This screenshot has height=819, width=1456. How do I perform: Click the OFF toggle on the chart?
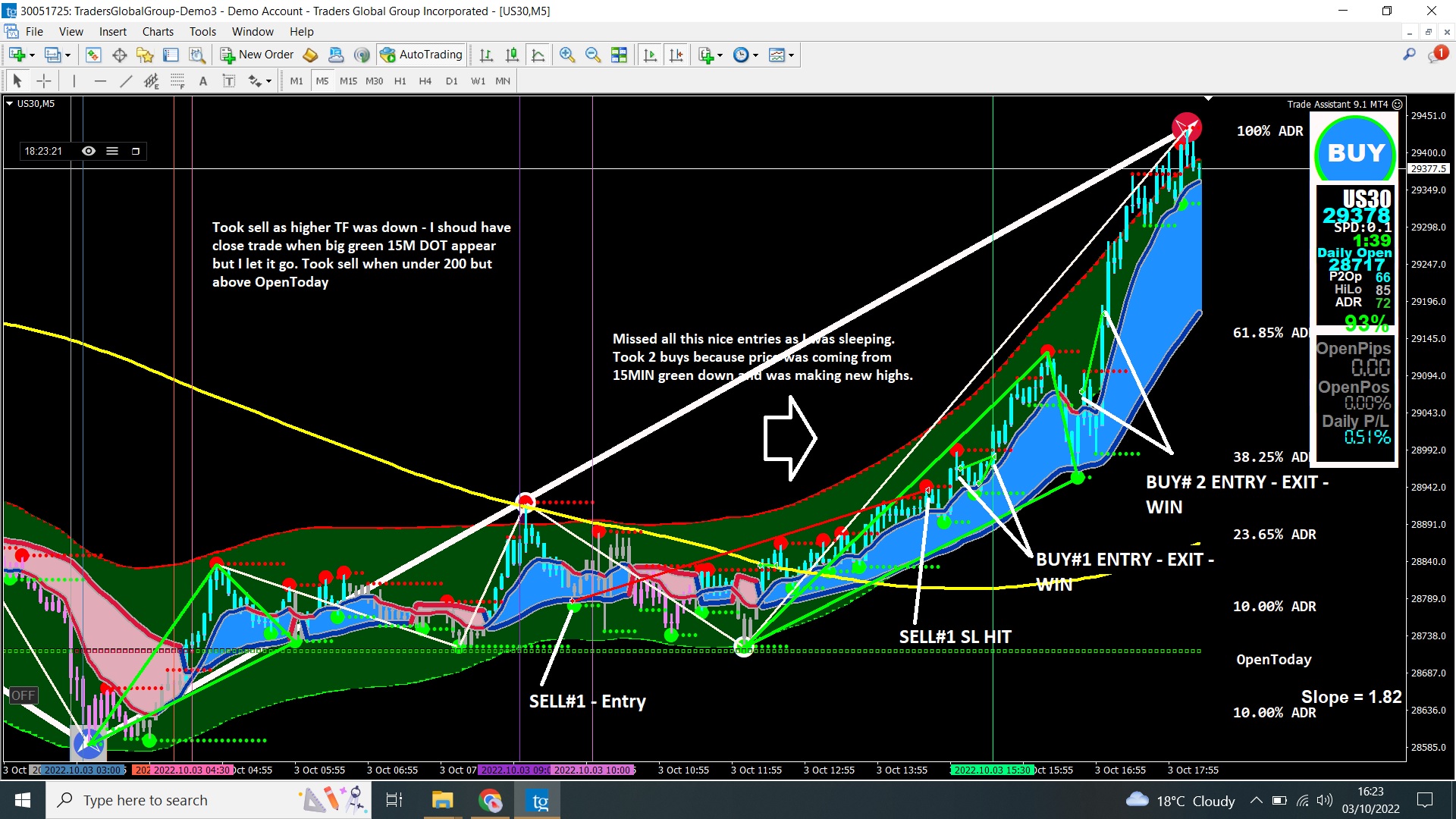pyautogui.click(x=23, y=695)
